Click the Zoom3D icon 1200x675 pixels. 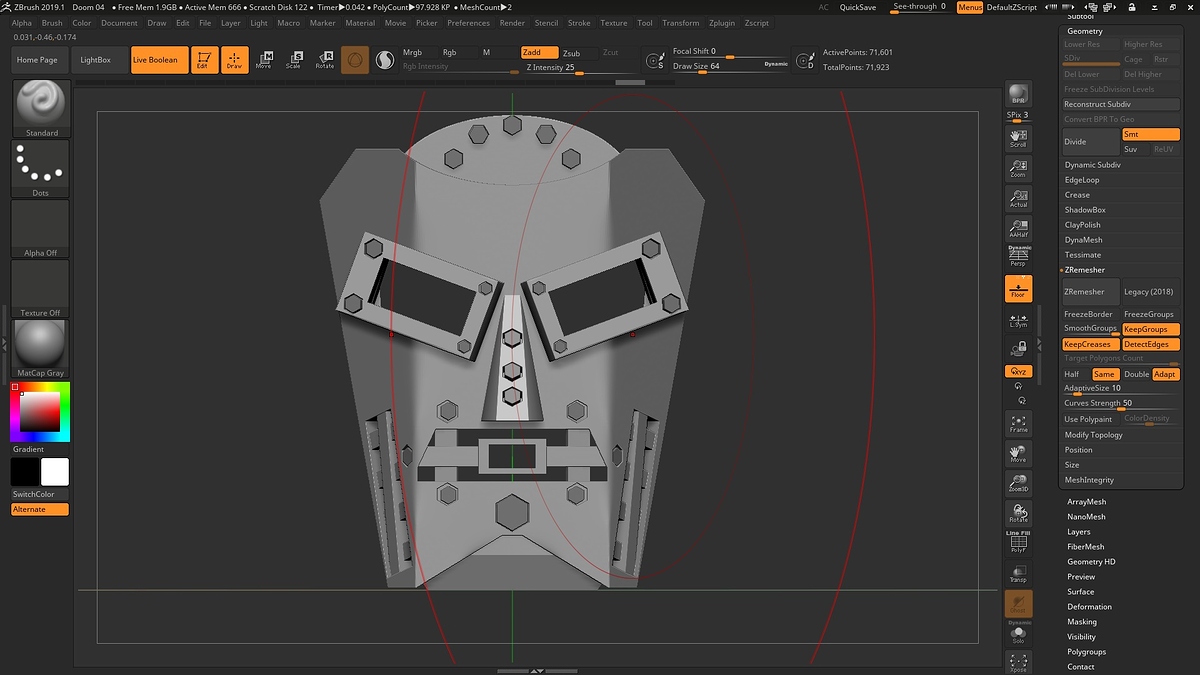click(1018, 483)
